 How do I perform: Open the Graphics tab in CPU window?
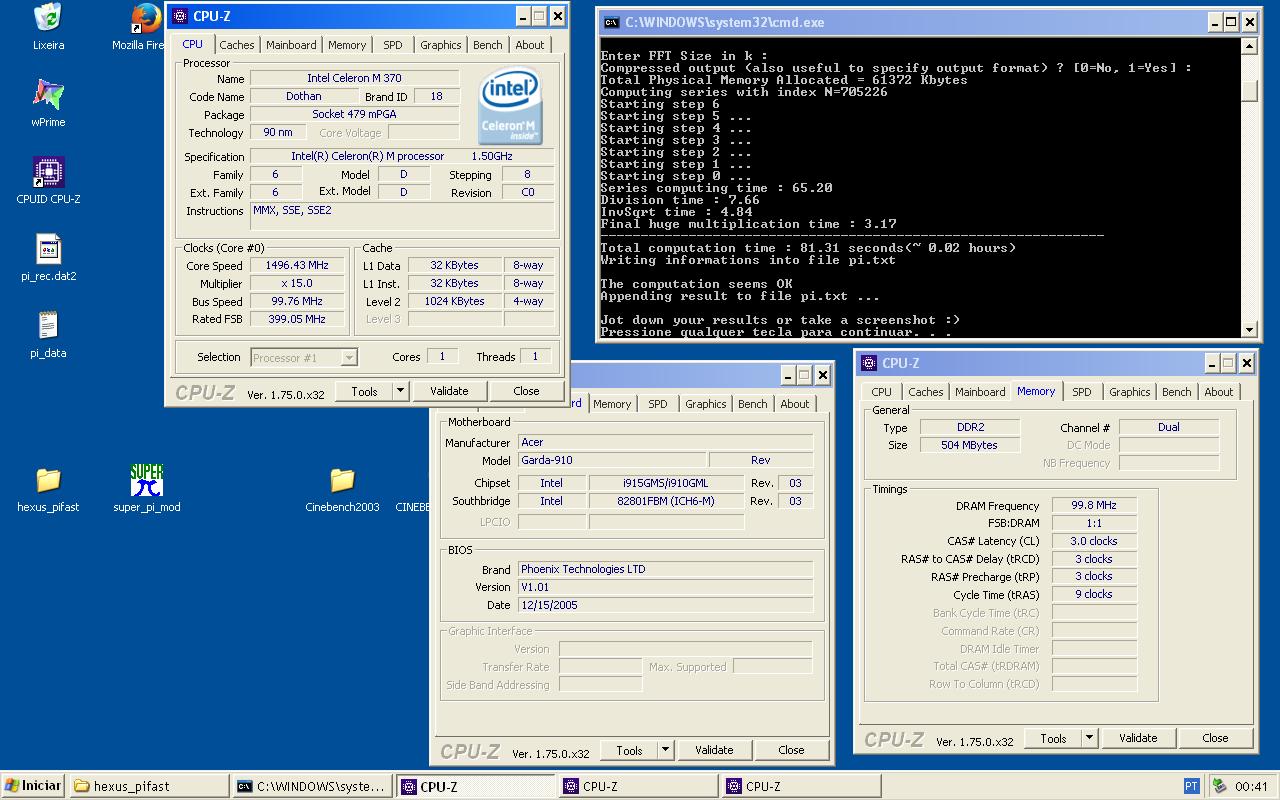click(441, 45)
